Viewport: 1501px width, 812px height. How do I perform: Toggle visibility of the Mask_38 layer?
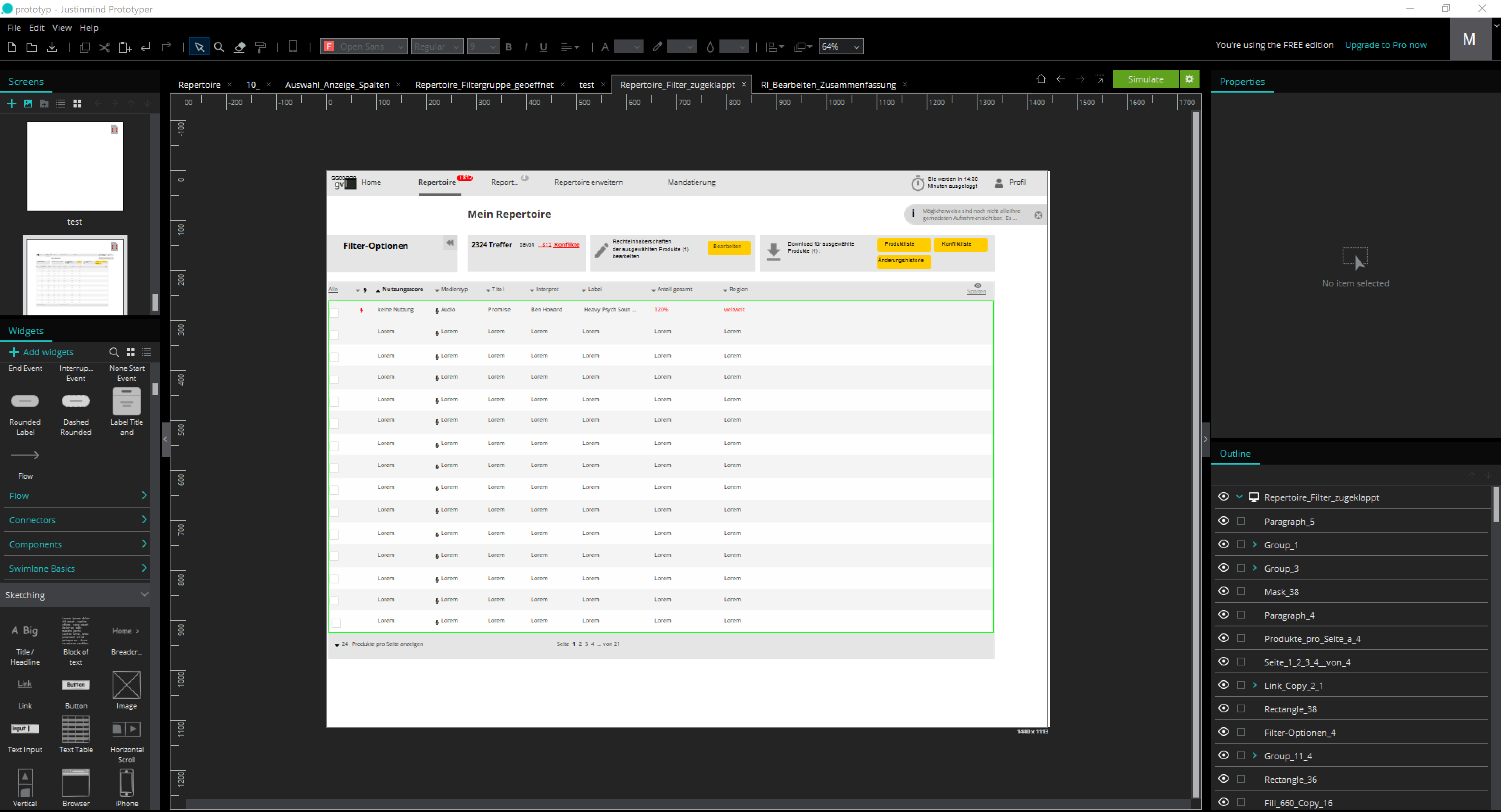coord(1224,591)
